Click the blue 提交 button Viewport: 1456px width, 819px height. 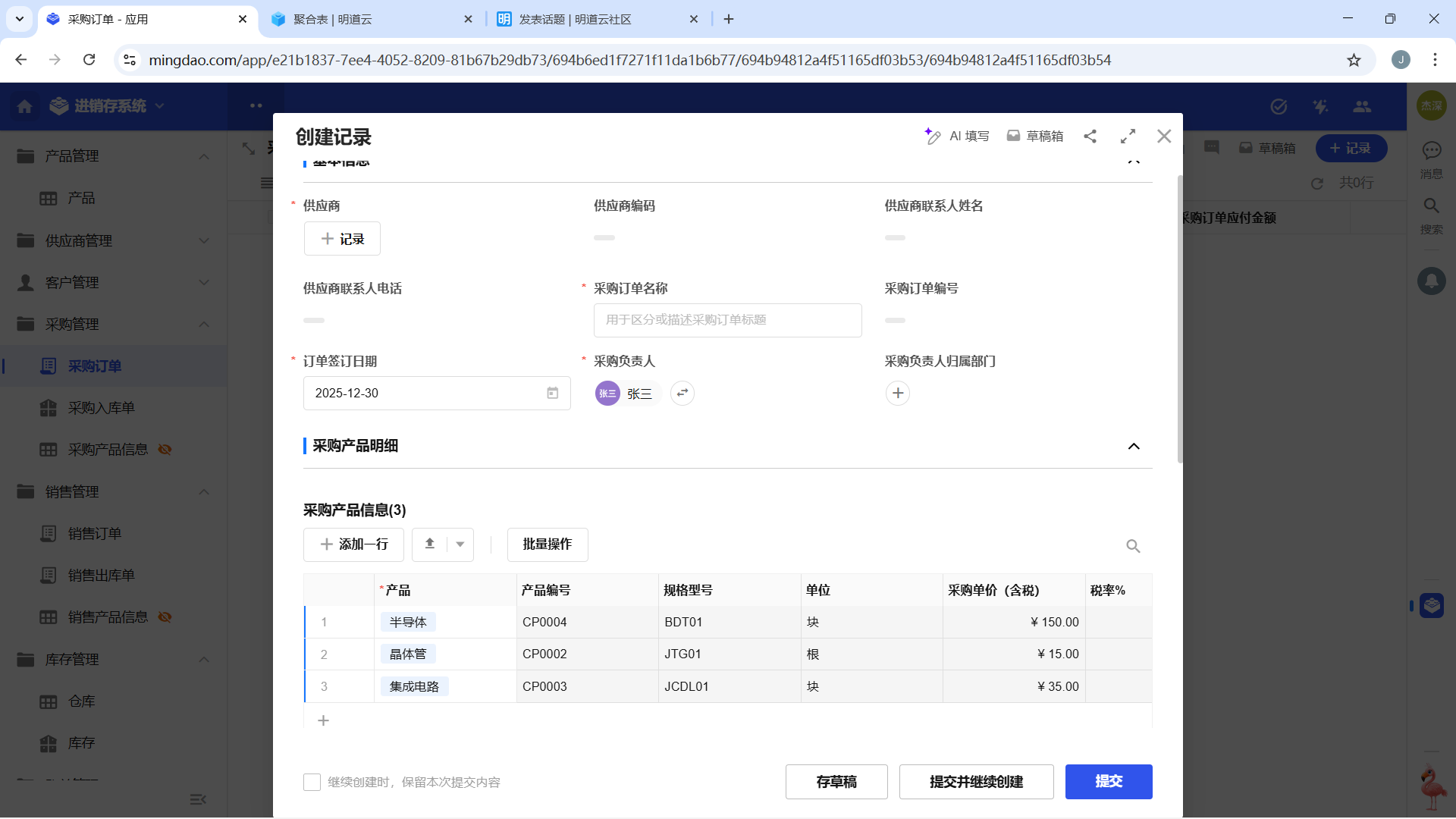click(1108, 781)
